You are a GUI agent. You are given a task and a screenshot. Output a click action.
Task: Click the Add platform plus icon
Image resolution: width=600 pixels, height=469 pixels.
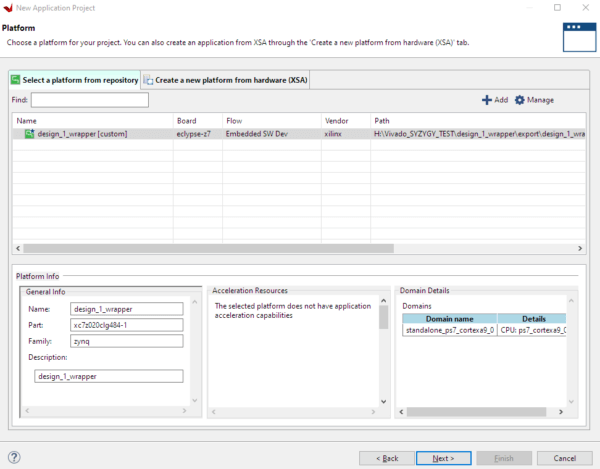(487, 100)
